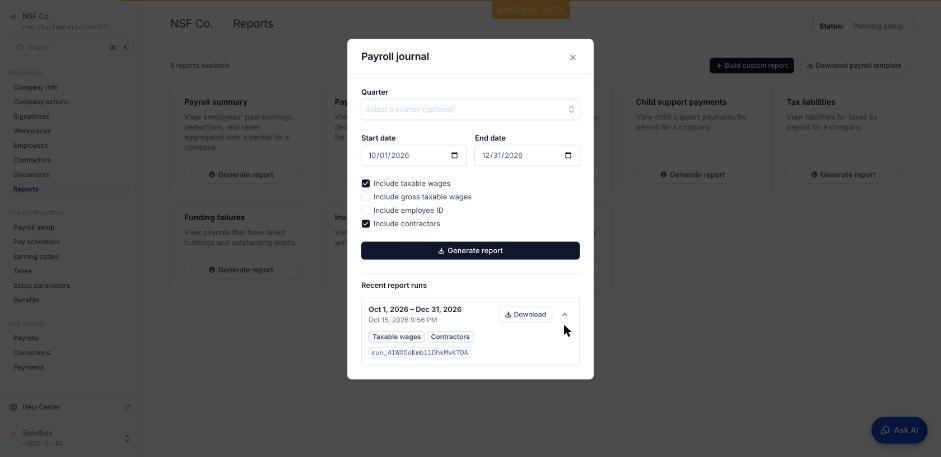Open Company actions in sidebar
Viewport: 941px width, 457px height.
[41, 102]
